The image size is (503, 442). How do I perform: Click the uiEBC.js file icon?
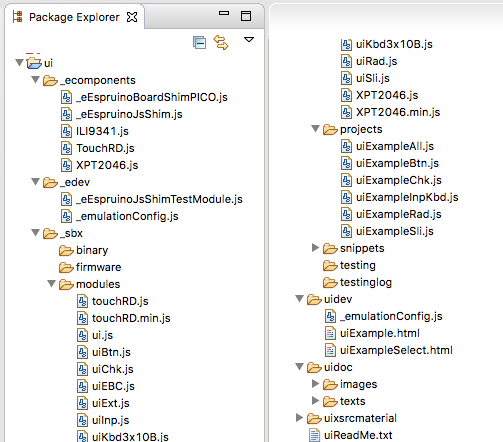click(x=83, y=386)
